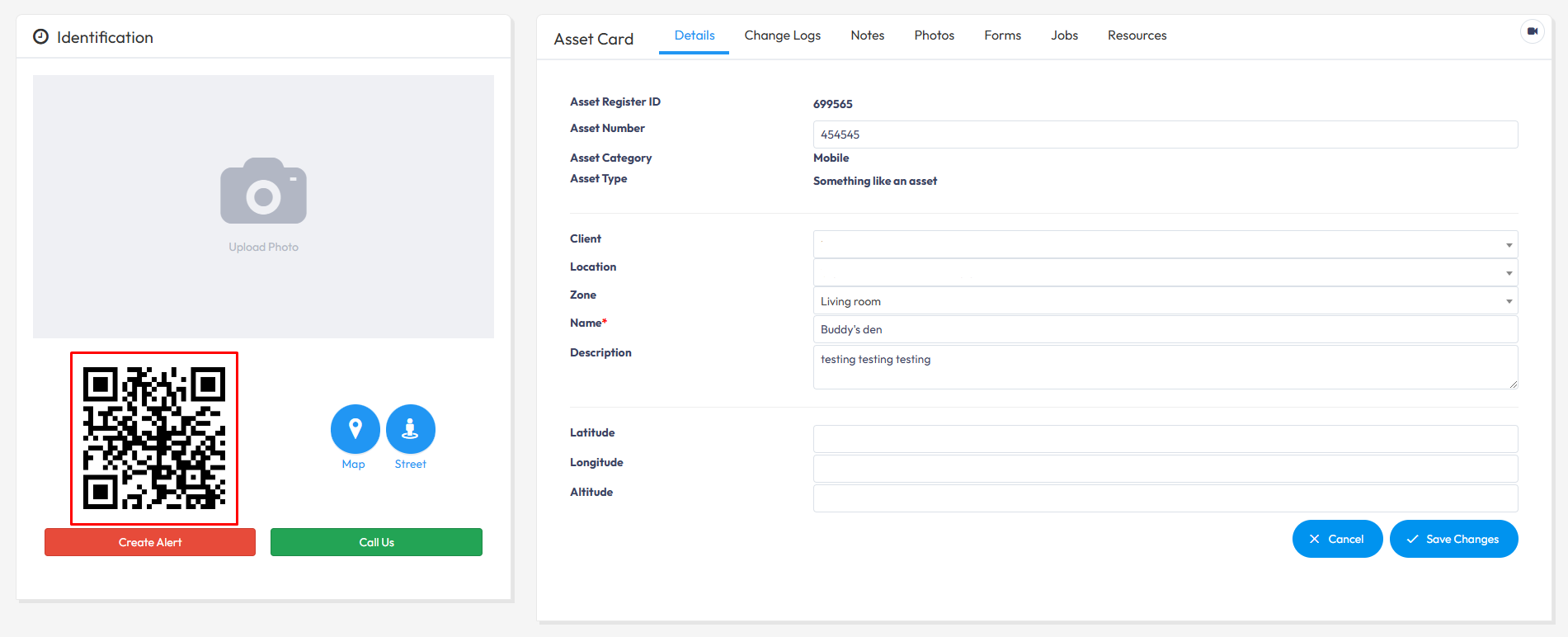Viewport: 1568px width, 637px height.
Task: Click the camera Upload Photo icon
Action: point(263,191)
